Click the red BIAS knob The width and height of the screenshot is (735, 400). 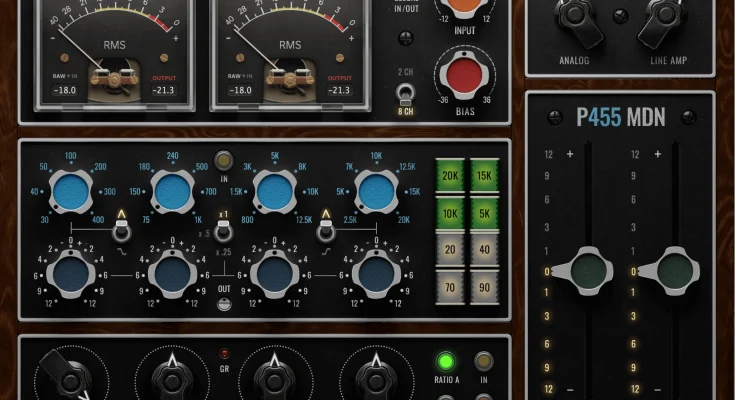pos(464,75)
